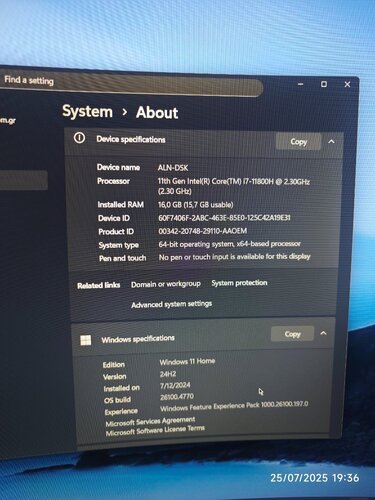Click the Device name value ALN-DSK
The width and height of the screenshot is (375, 500).
coord(173,167)
